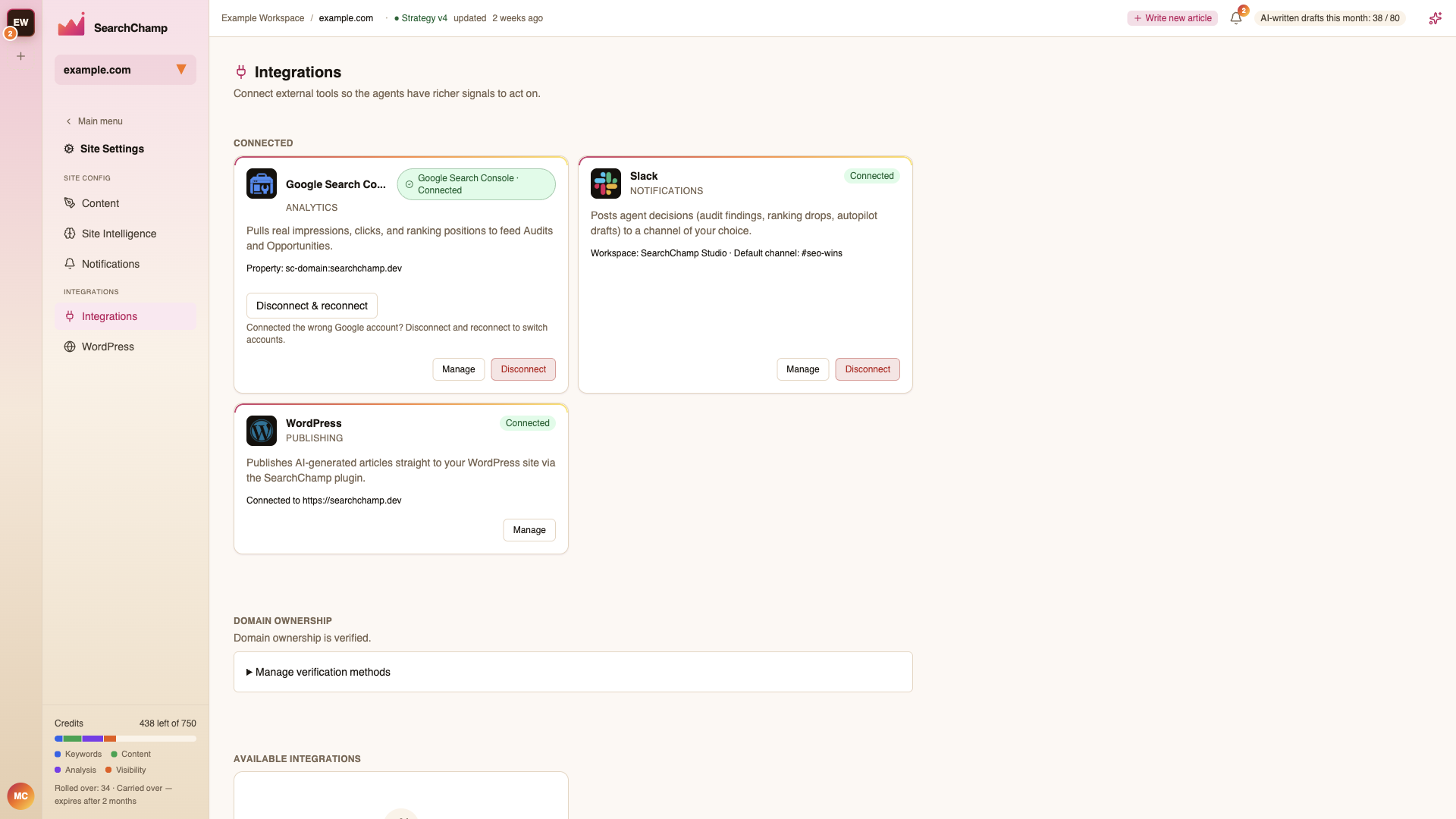Click the Visibility orange legend dot

[x=108, y=770]
